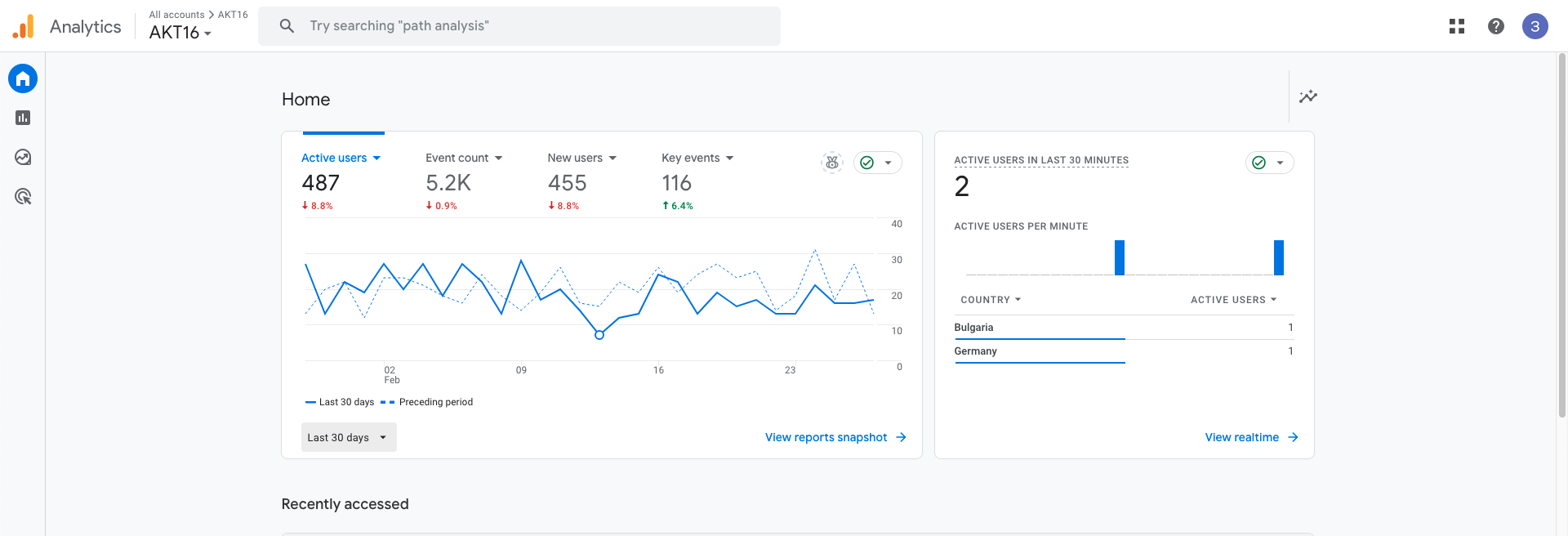Click the anomaly detection icon in chart card
Image resolution: width=1568 pixels, height=536 pixels.
(x=832, y=163)
